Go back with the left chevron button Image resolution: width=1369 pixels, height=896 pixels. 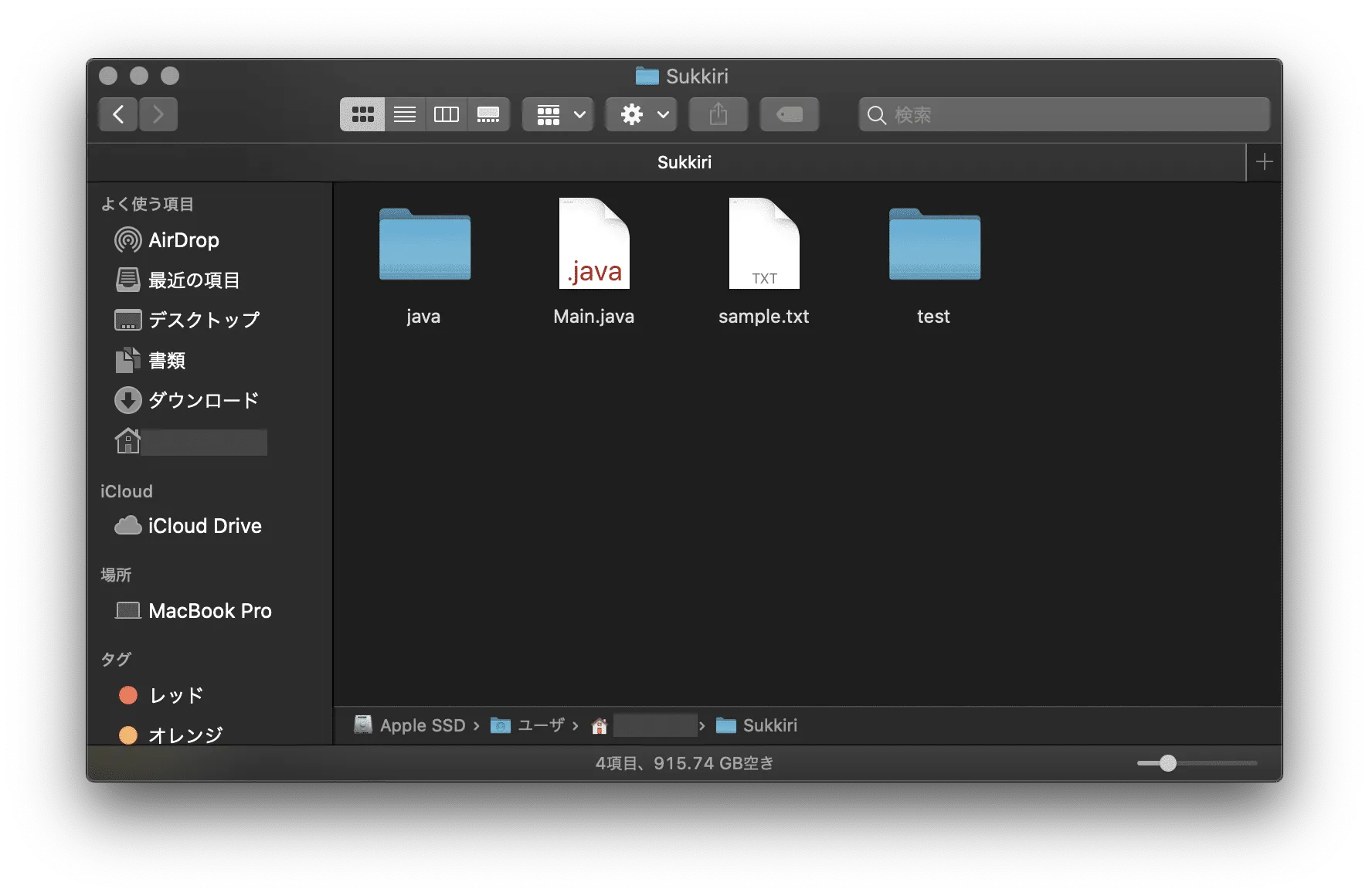click(x=118, y=114)
